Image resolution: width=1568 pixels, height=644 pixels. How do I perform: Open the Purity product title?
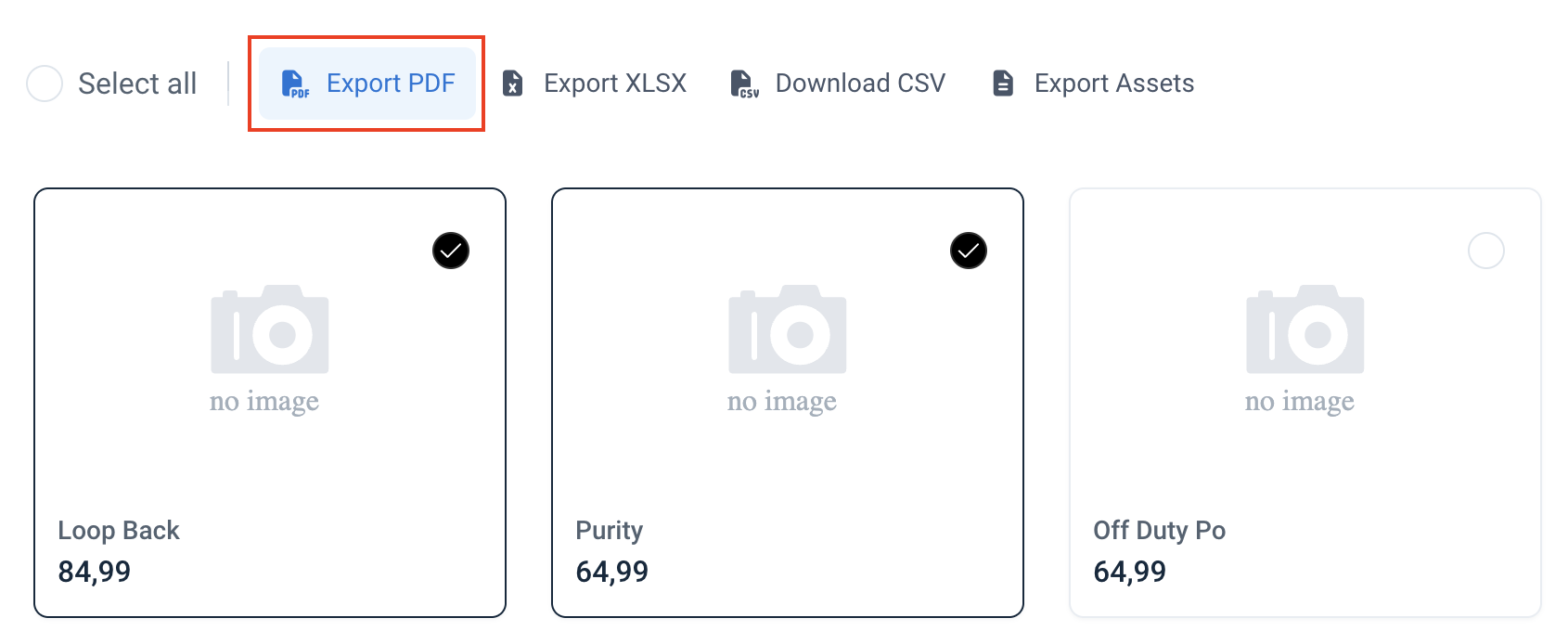click(610, 530)
